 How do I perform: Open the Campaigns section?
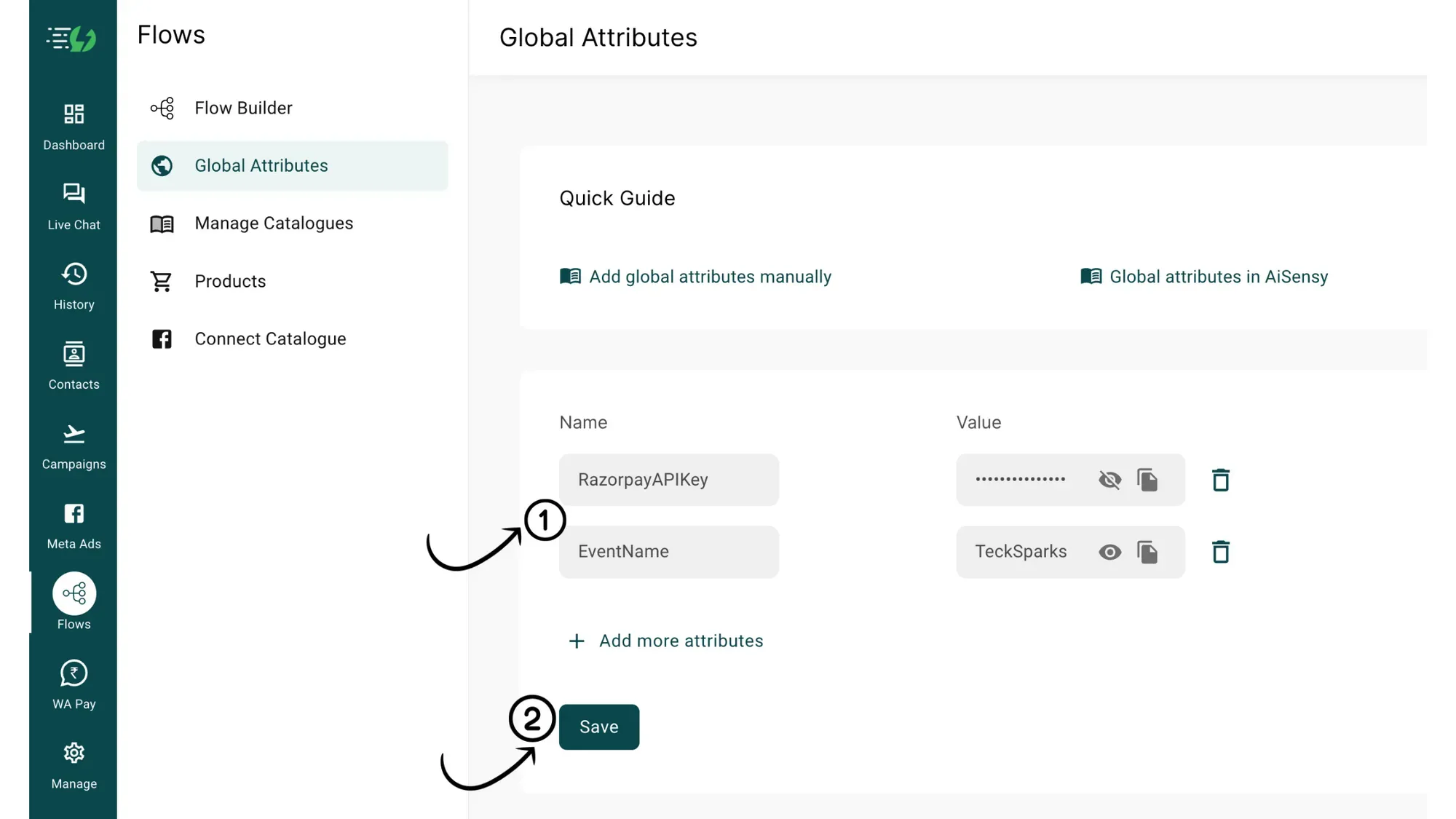pyautogui.click(x=74, y=446)
